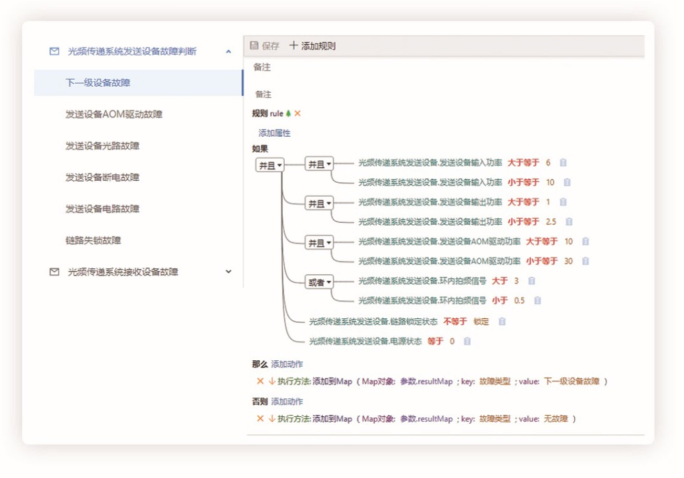Click the 添加属性 link

pyautogui.click(x=274, y=132)
